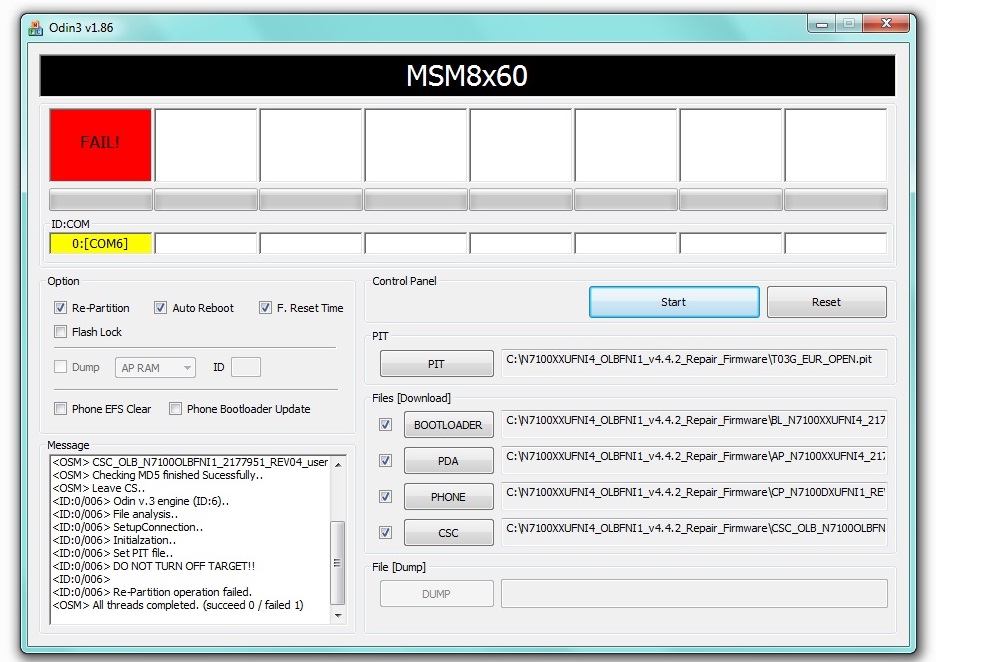
Task: Click the ID input field next to Dump
Action: [246, 367]
